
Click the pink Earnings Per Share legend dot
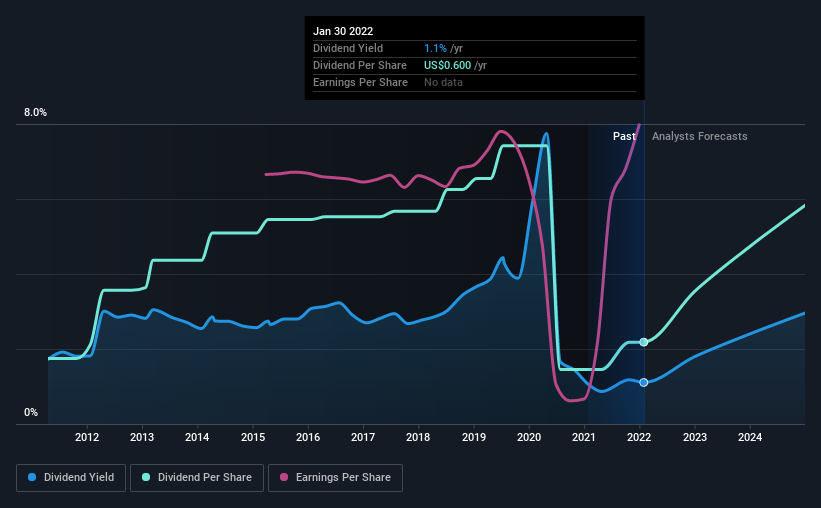284,477
